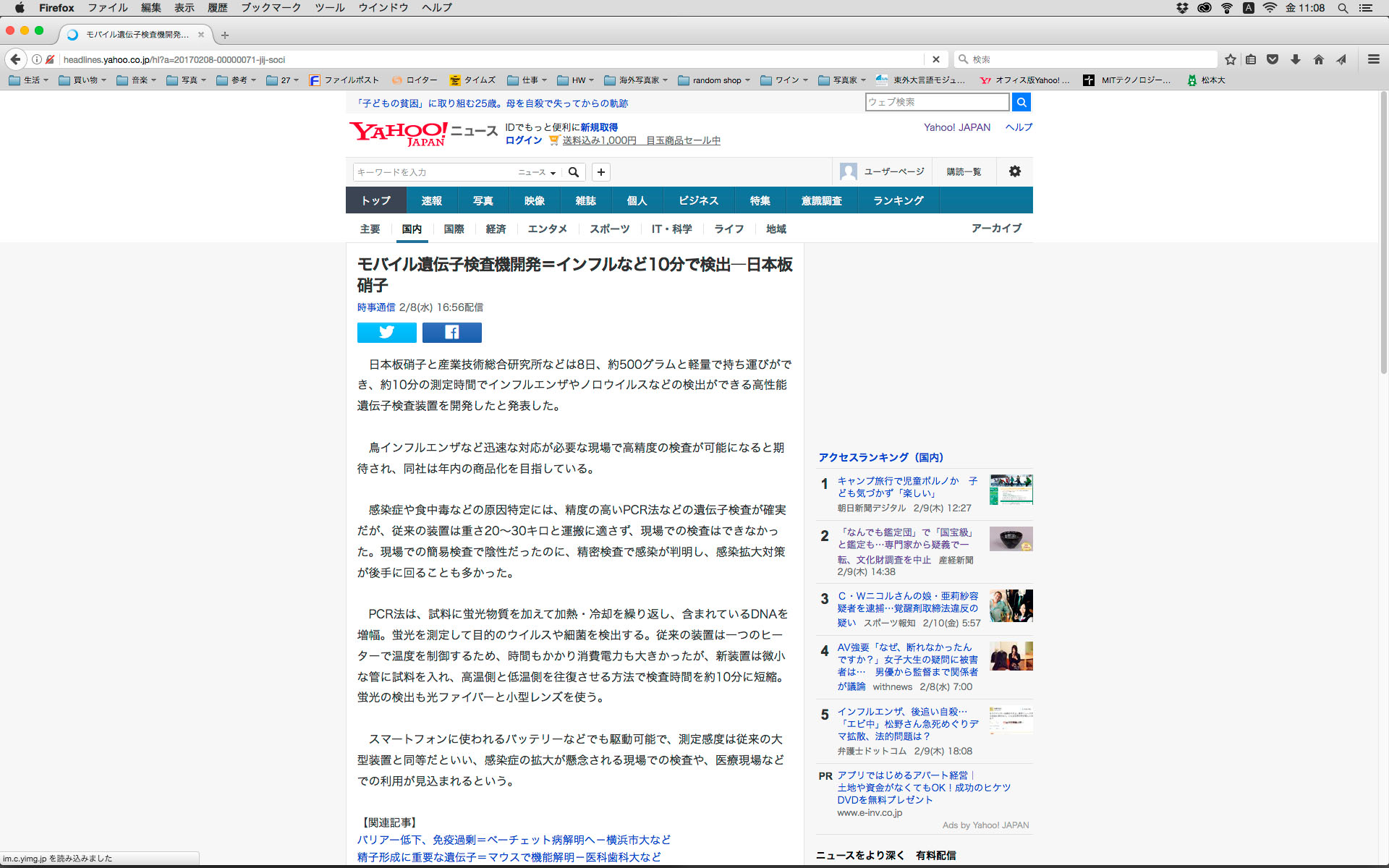This screenshot has width=1389, height=868.
Task: Switch to the ランキング tab
Action: (x=898, y=200)
